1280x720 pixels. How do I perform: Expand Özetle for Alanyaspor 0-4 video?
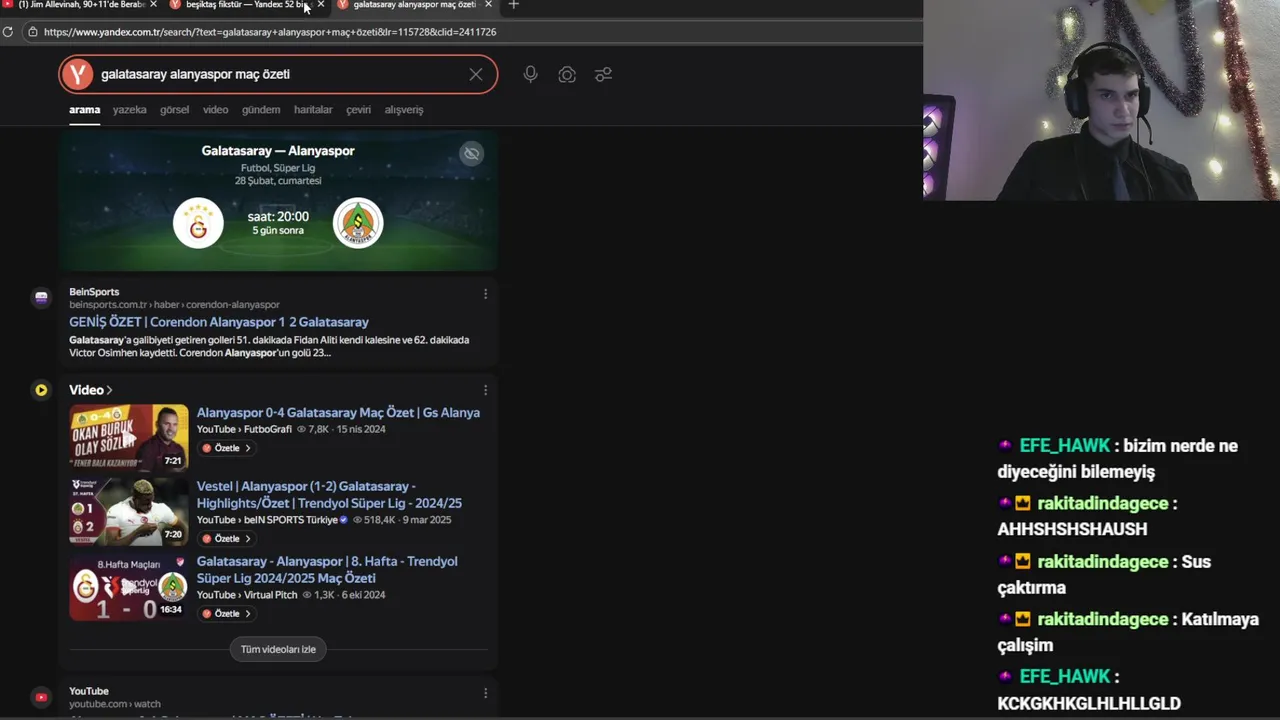pyautogui.click(x=227, y=448)
